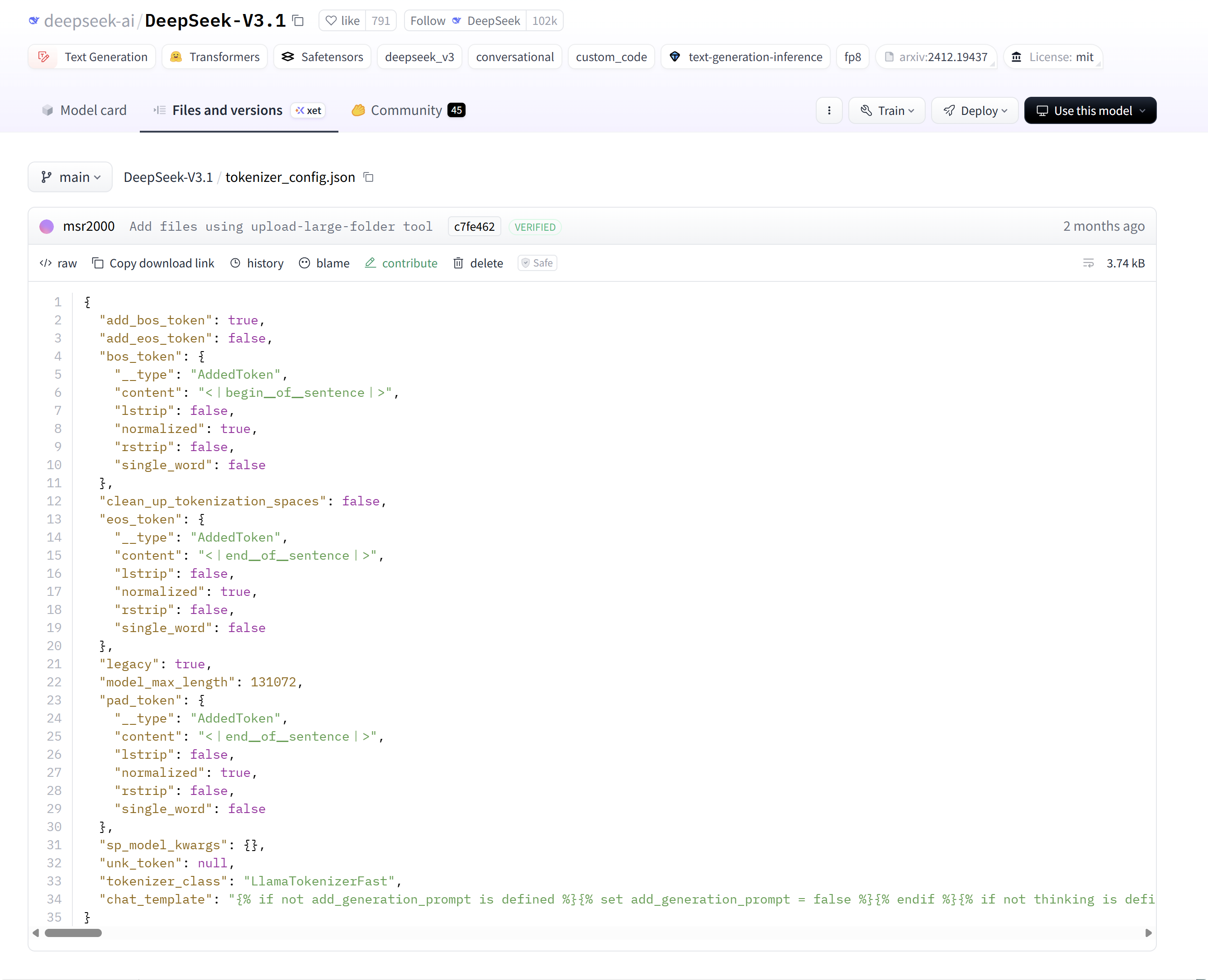This screenshot has width=1208, height=980.
Task: Open the main branch dropdown
Action: (x=71, y=177)
